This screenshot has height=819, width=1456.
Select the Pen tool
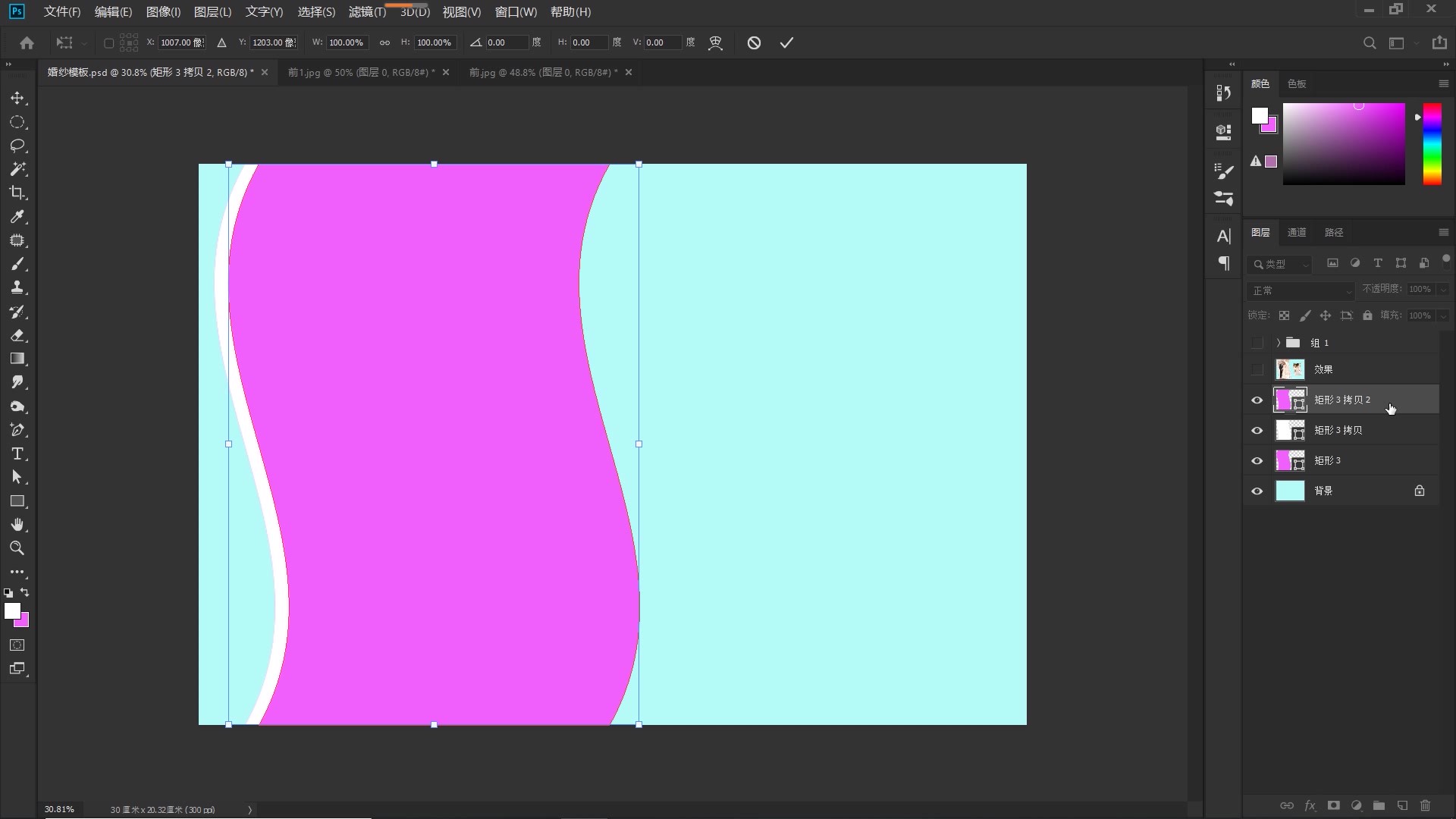tap(17, 430)
